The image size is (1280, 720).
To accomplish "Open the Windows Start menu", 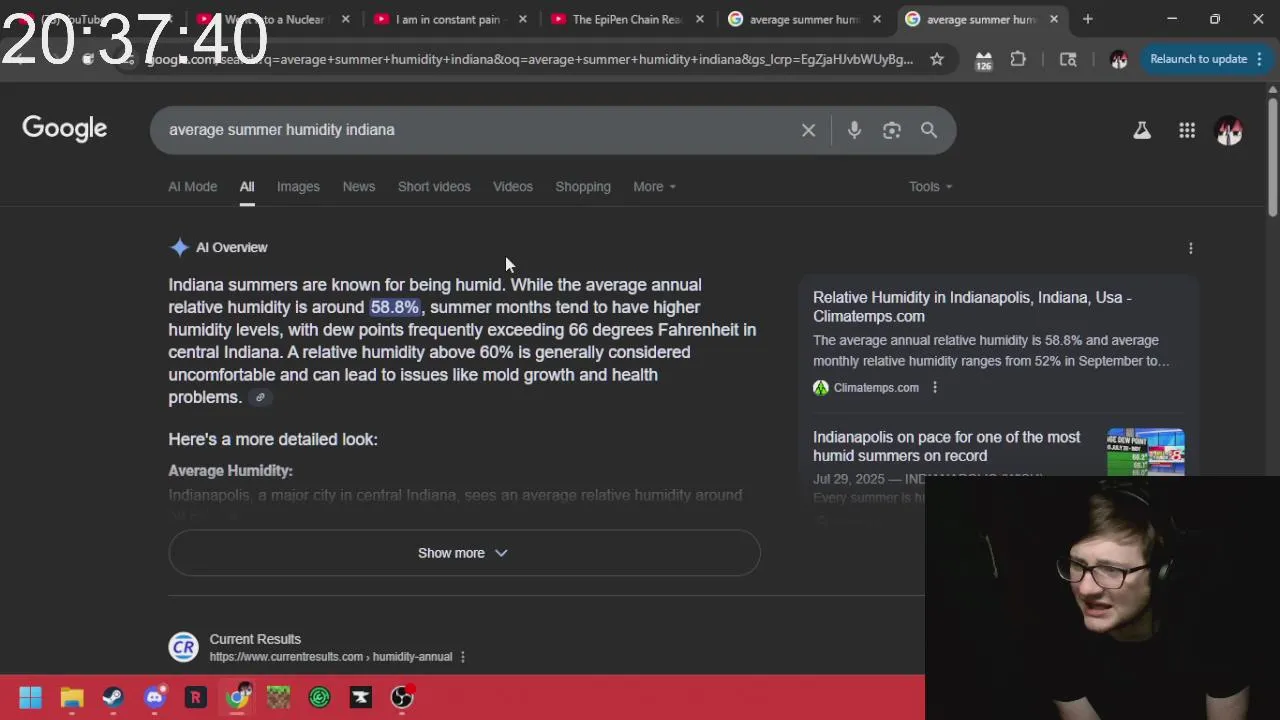I will tap(30, 697).
